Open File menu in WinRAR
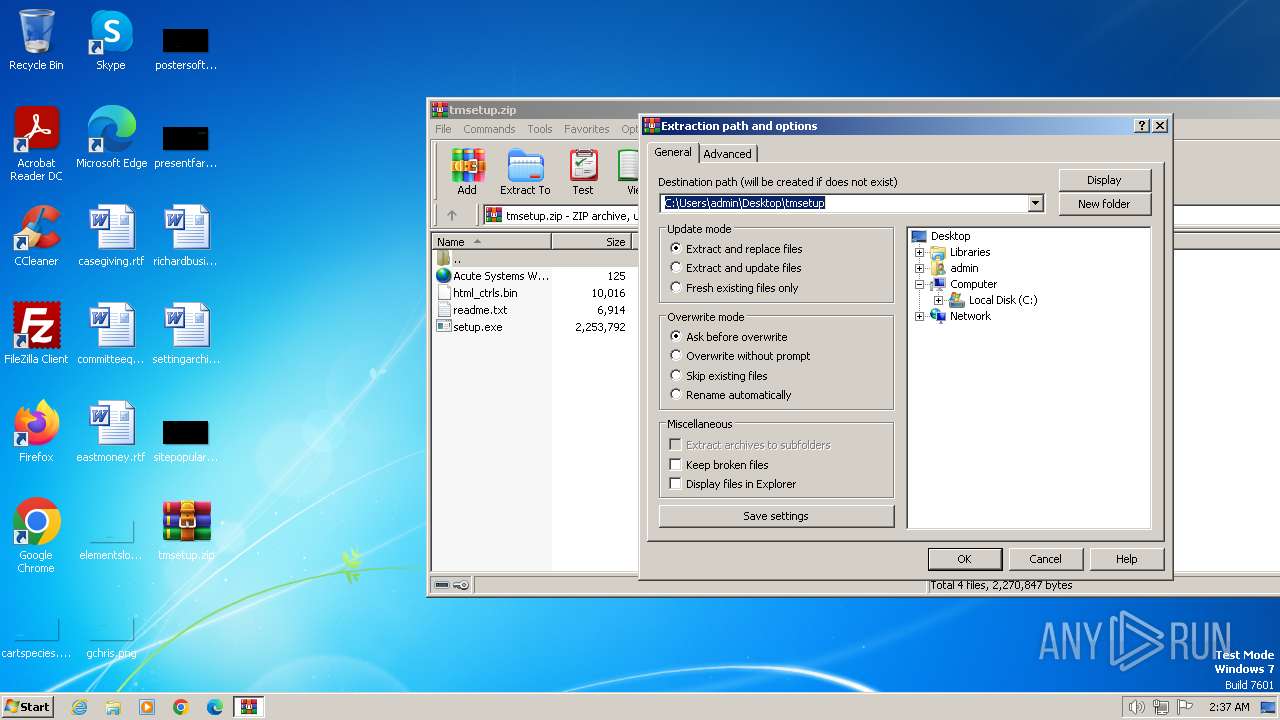 443,129
